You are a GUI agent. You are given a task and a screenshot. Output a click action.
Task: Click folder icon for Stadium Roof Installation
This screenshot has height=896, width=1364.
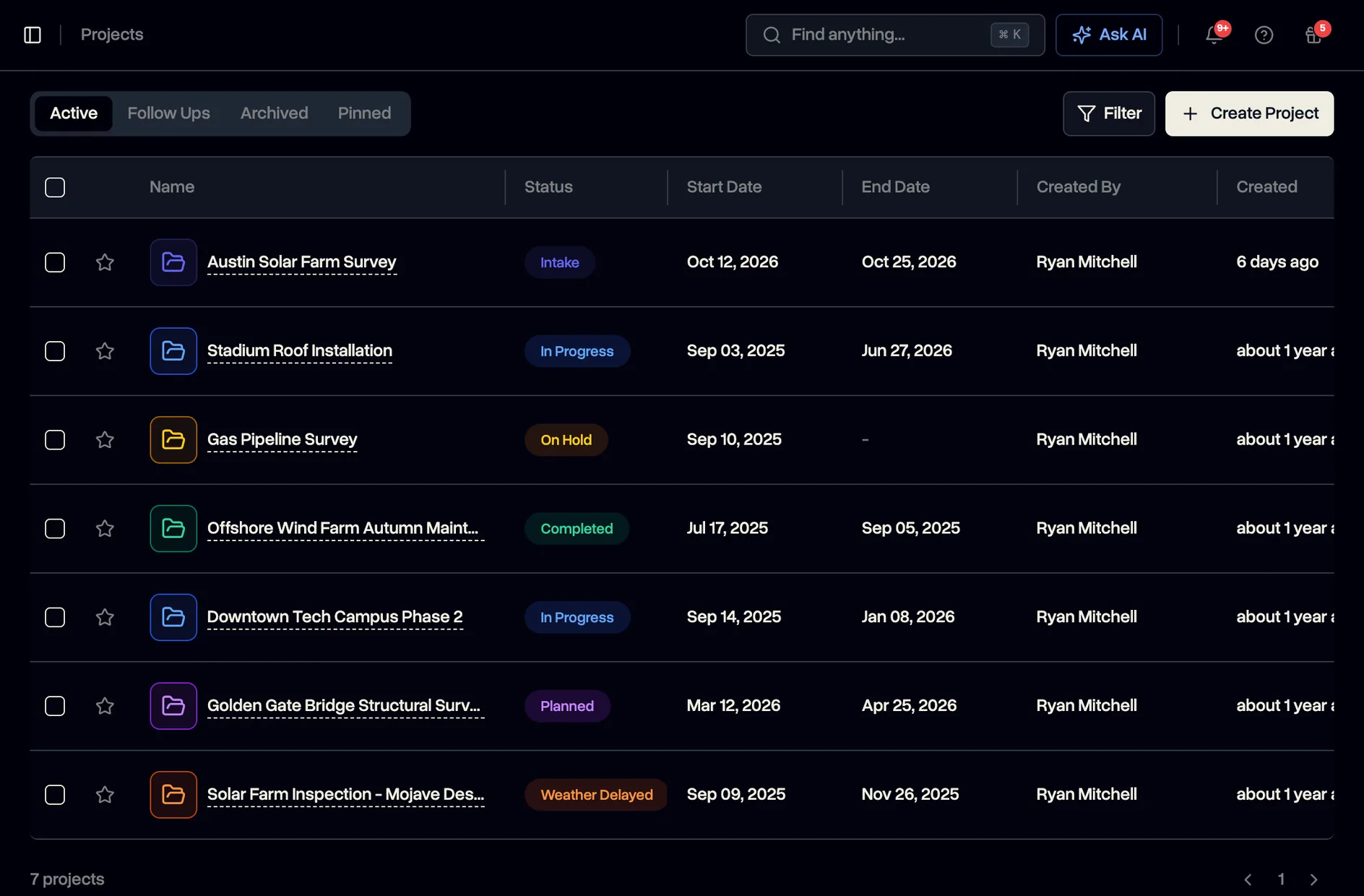173,351
